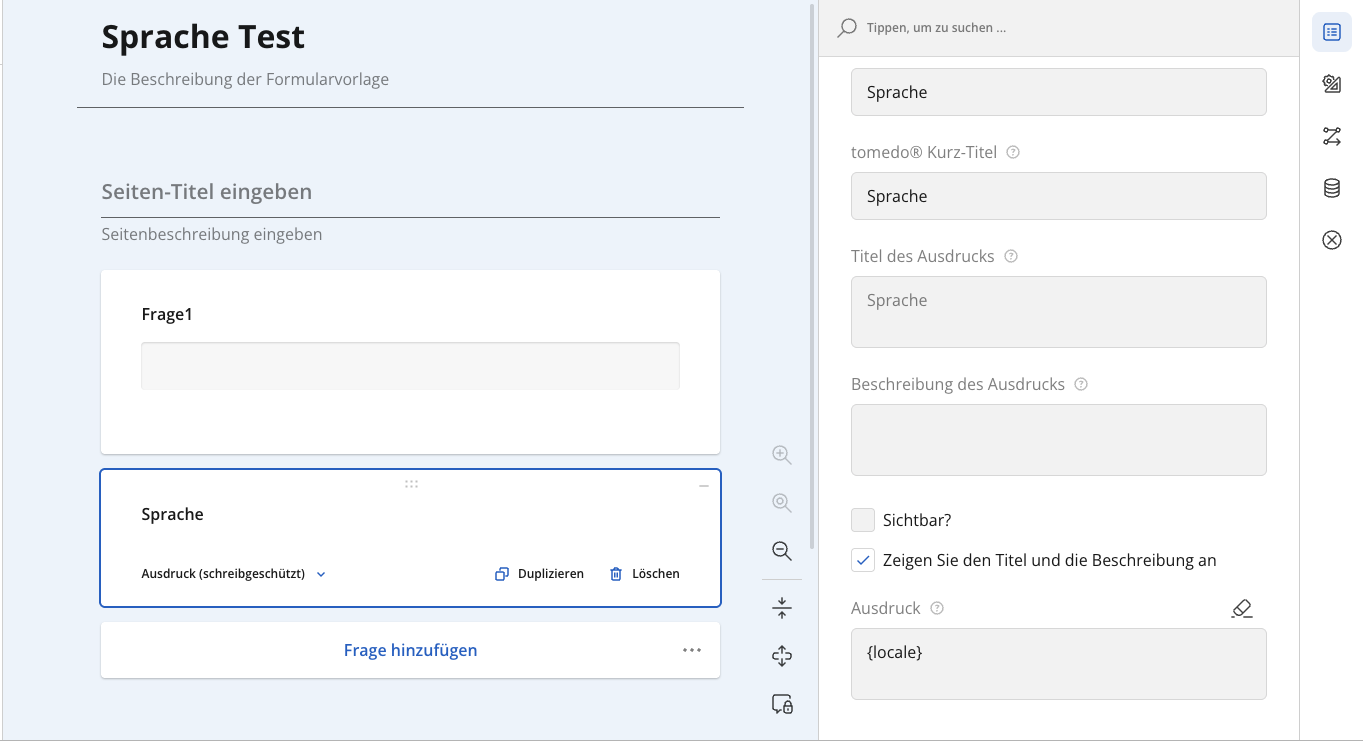Open more options dots next to Frage hinzufügen
Screen dimensions: 1363x741
692,650
